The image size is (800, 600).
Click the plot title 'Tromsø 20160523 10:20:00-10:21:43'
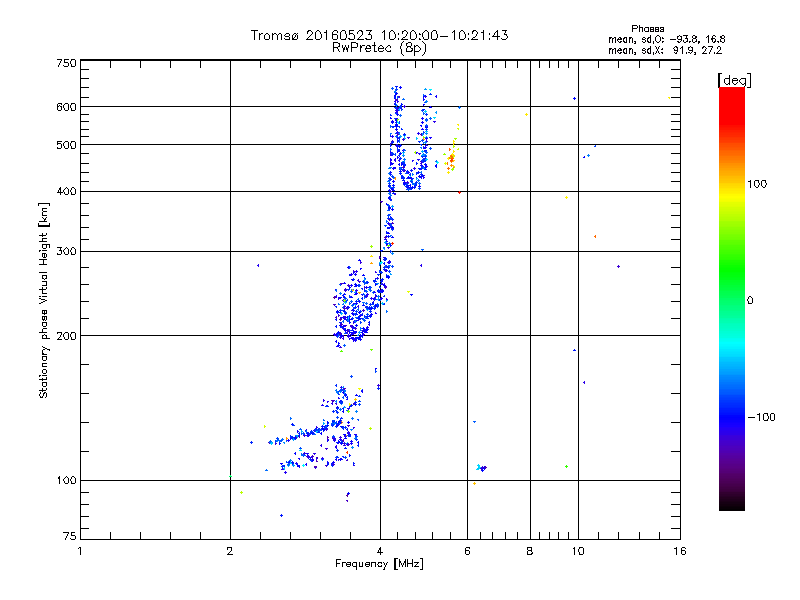(x=379, y=35)
